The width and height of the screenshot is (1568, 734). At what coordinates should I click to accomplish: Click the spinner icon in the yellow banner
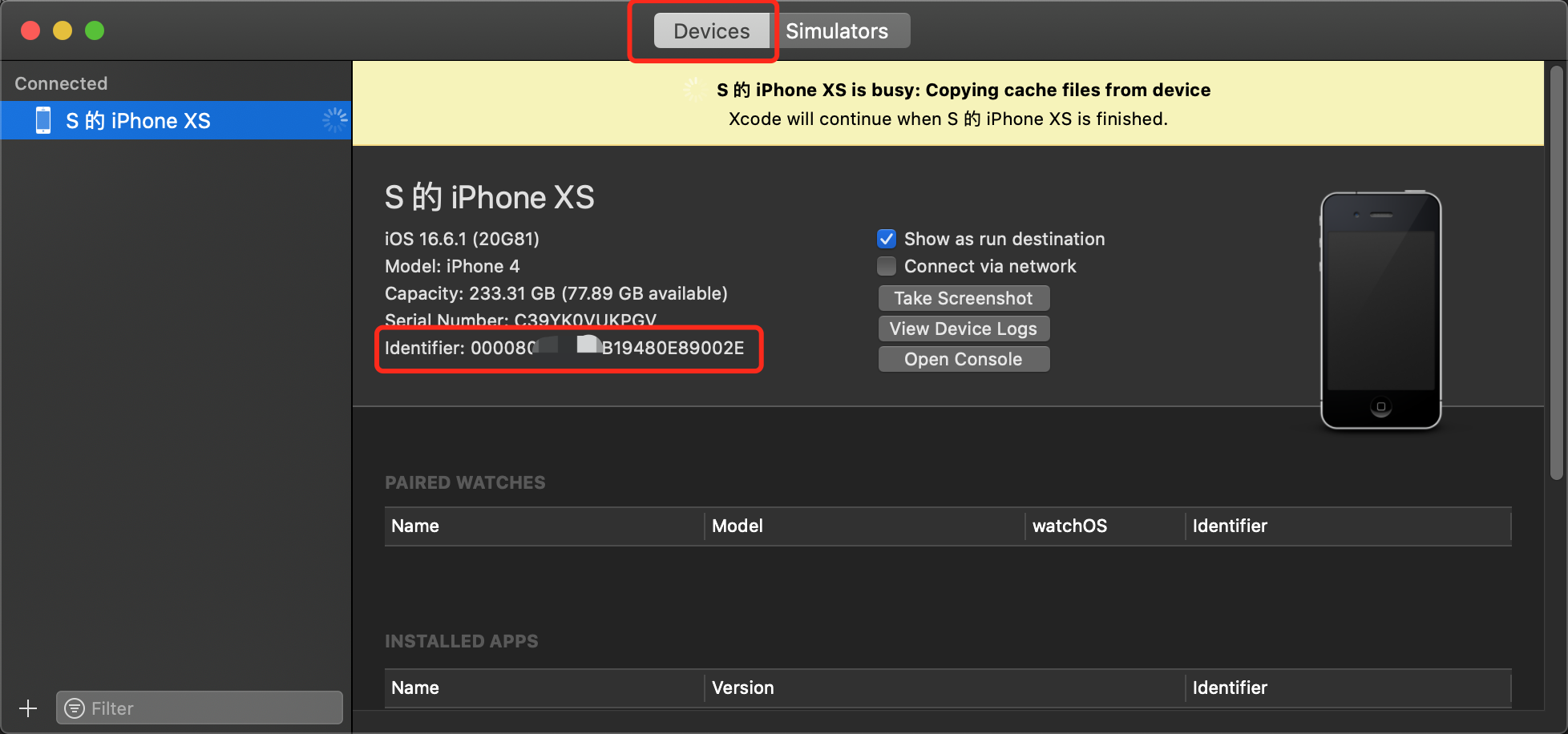click(x=693, y=90)
